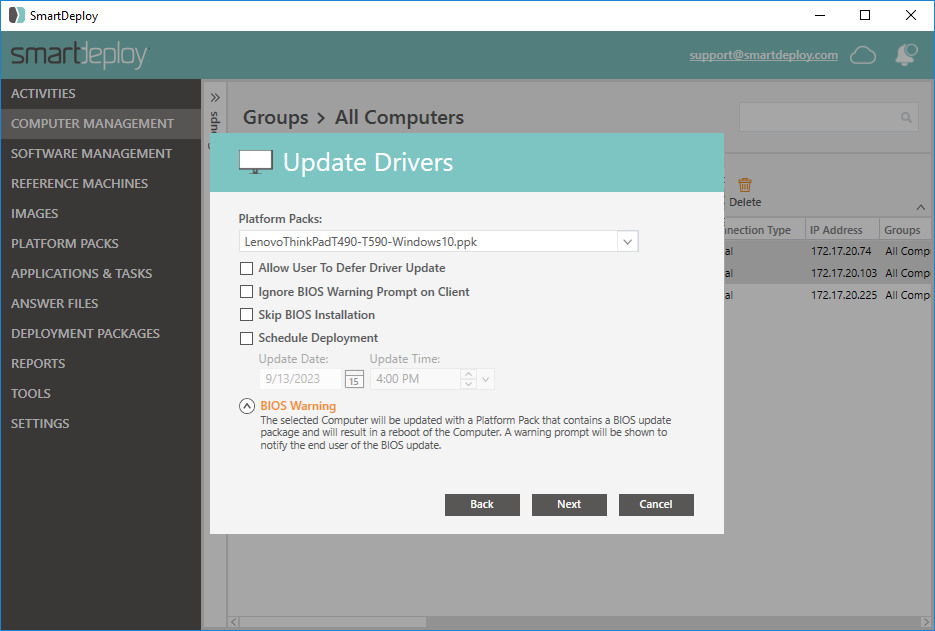Image resolution: width=935 pixels, height=631 pixels.
Task: Open support@smartdeploy.com email link
Action: [763, 55]
